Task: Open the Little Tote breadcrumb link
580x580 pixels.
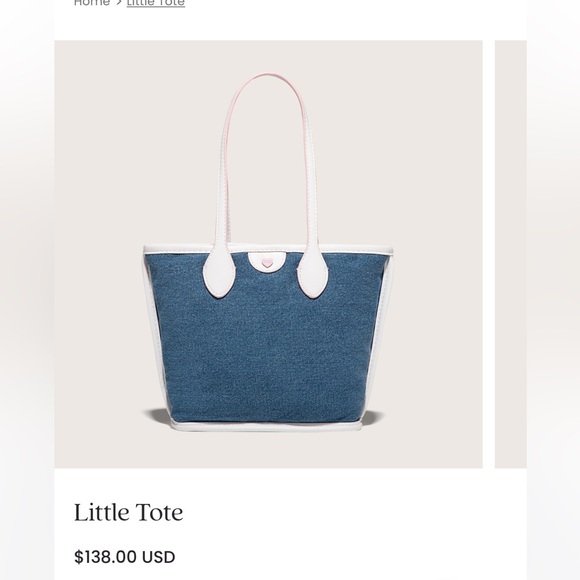Action: [x=156, y=3]
